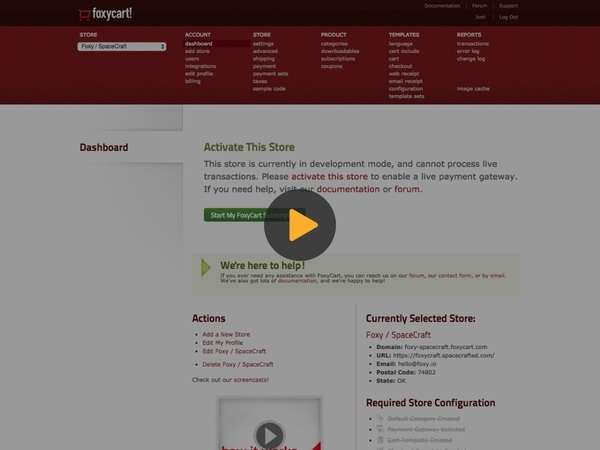Open the Documentation link in the top bar
Image resolution: width=600 pixels, height=450 pixels.
click(442, 6)
